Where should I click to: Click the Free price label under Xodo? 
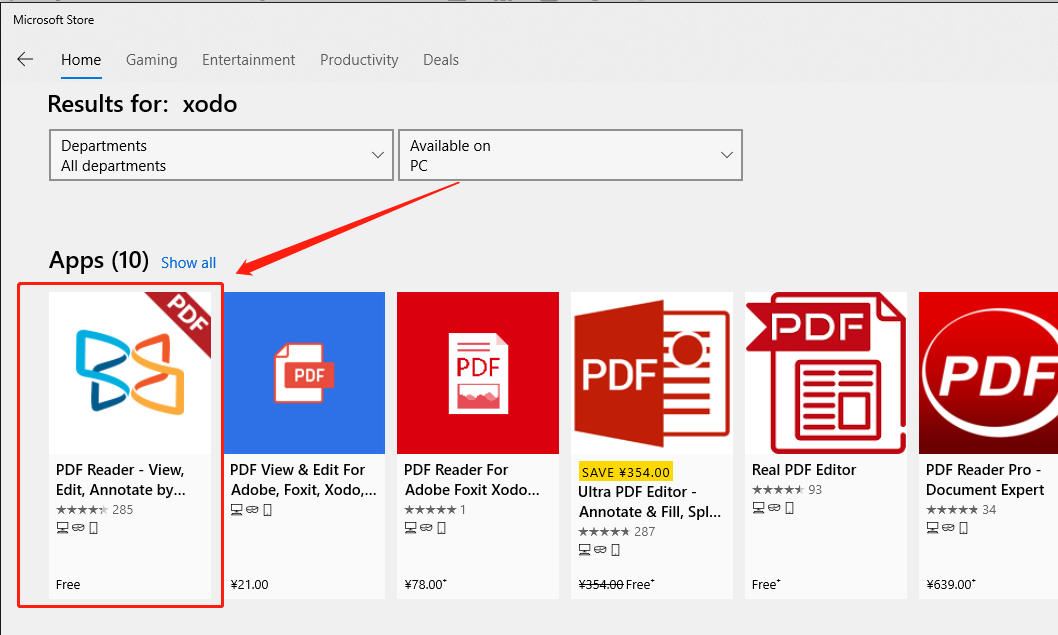pyautogui.click(x=67, y=584)
